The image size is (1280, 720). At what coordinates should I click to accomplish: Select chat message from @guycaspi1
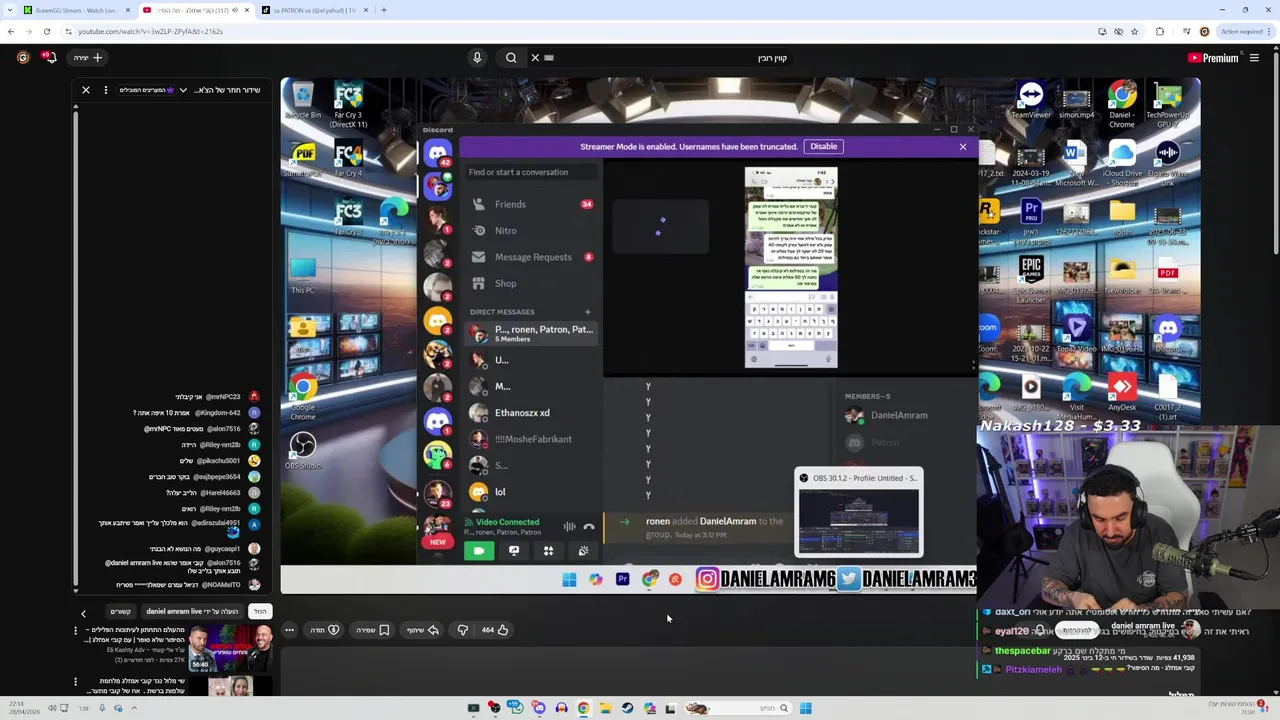point(205,549)
